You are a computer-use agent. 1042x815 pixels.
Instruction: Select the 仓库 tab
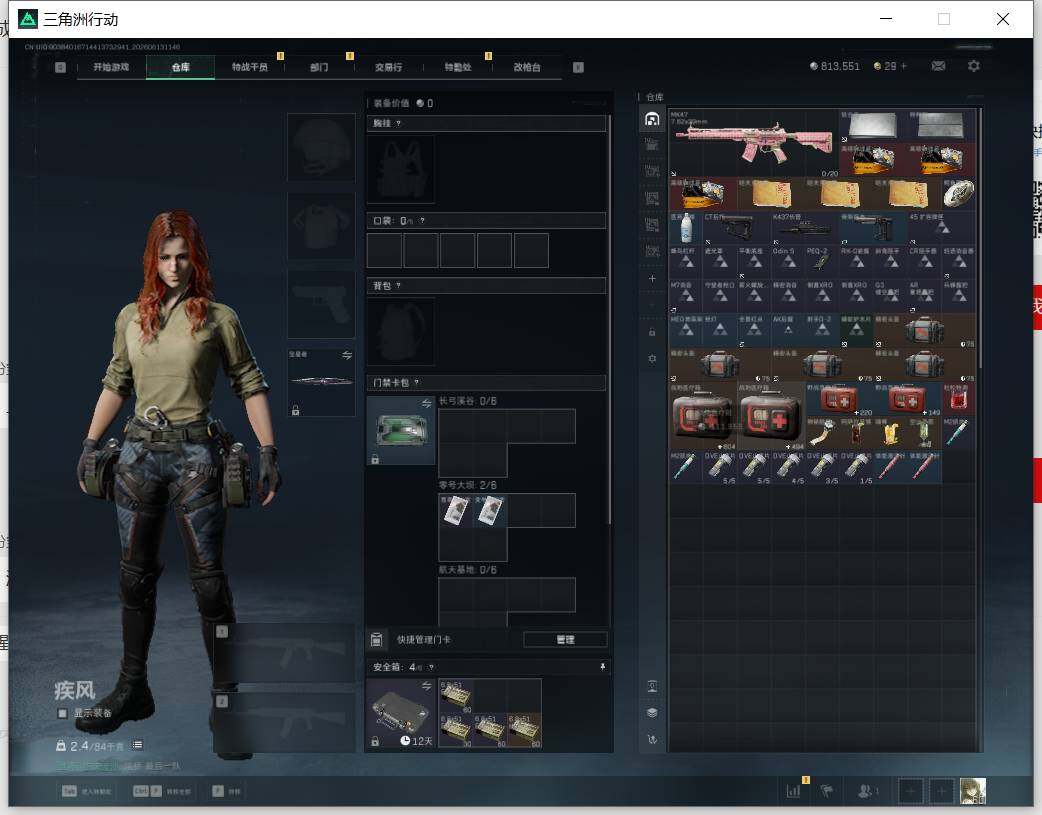(x=181, y=67)
